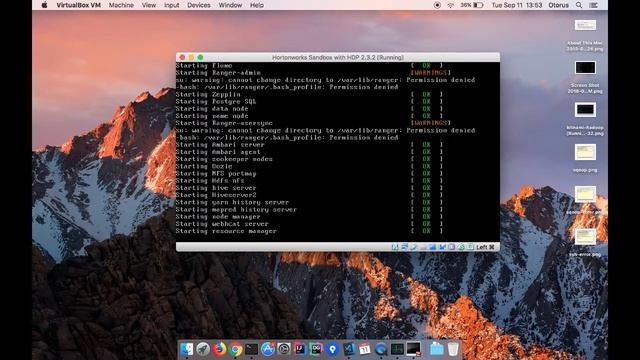Click the WARNINGS status beside Ranger-usersync
This screenshot has height=360, width=640.
(x=431, y=123)
